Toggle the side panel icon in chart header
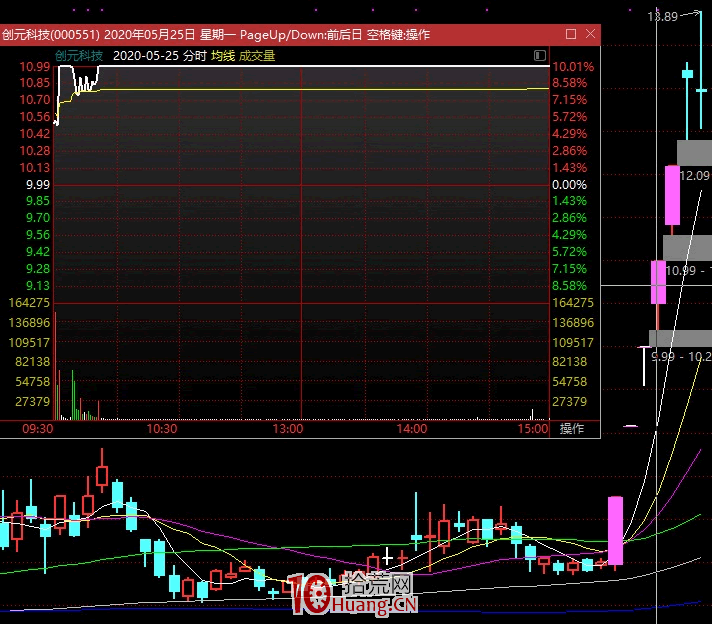The image size is (712, 624). [539, 55]
